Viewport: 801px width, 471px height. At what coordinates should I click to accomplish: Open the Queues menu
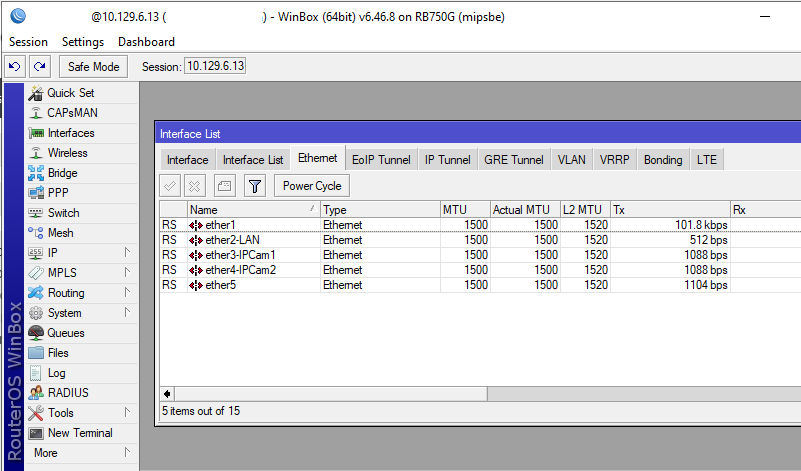click(82, 333)
